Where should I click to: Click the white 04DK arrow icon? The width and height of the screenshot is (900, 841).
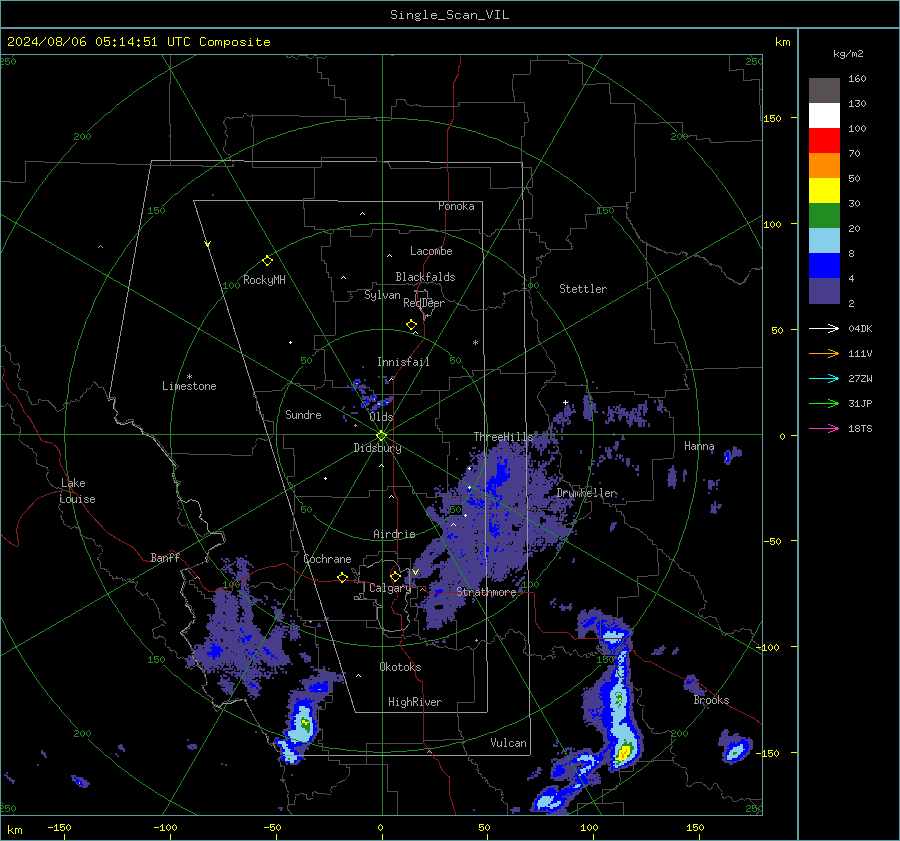click(824, 328)
